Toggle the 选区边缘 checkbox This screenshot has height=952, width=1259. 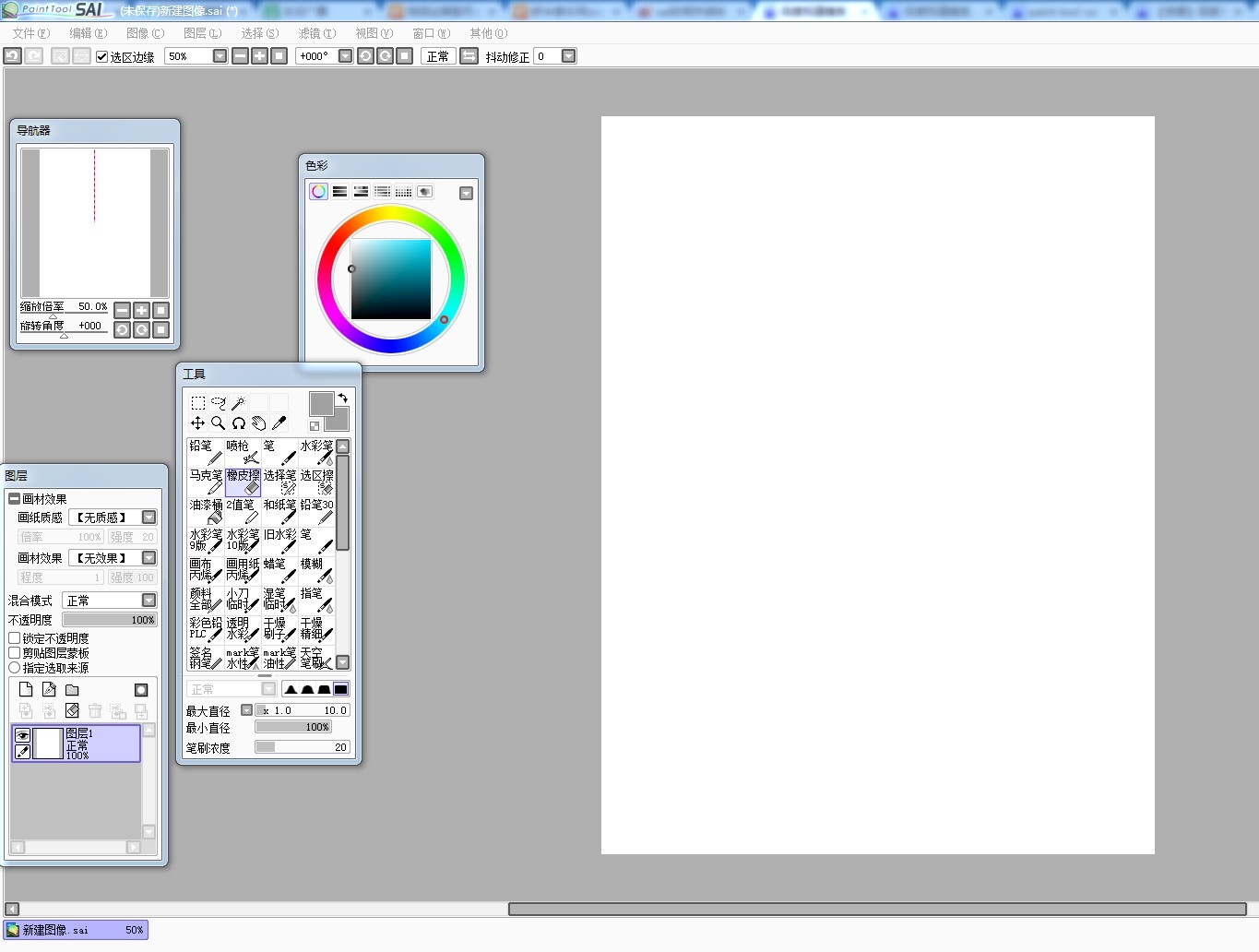pos(102,56)
